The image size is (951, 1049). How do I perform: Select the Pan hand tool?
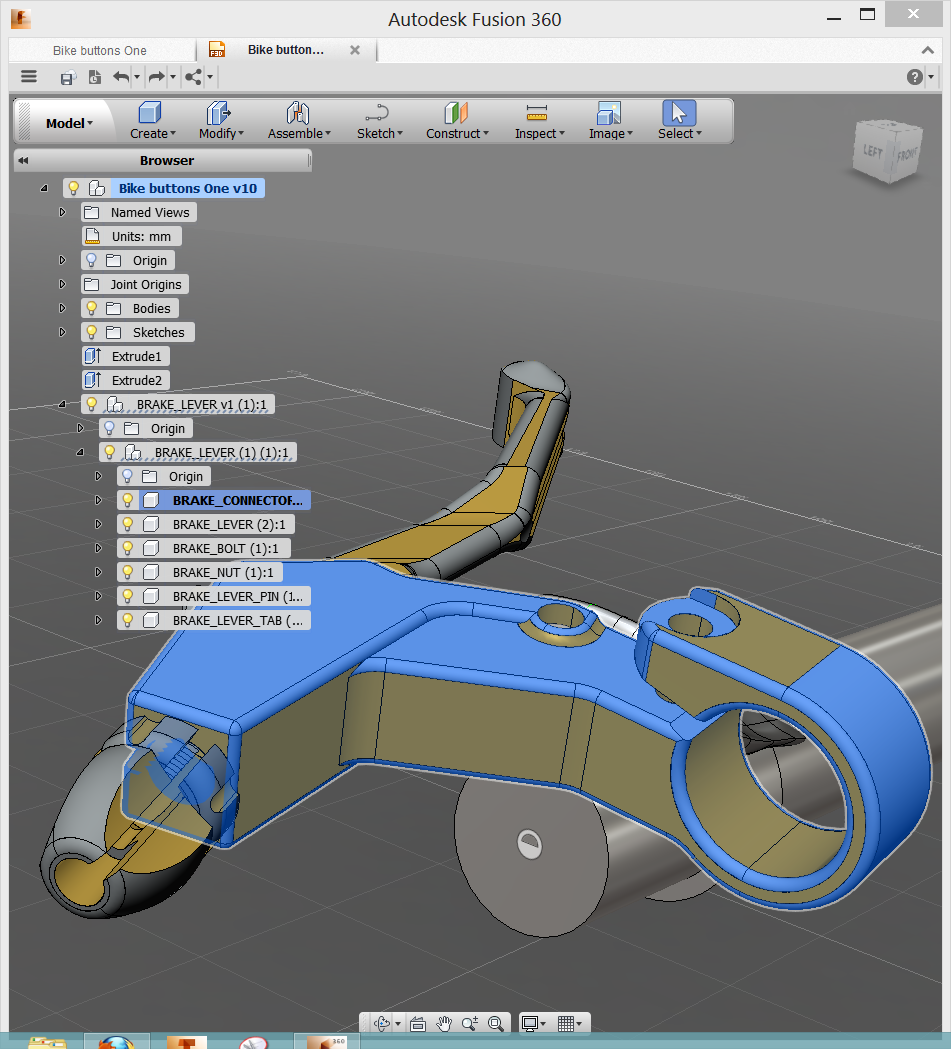pos(444,1024)
